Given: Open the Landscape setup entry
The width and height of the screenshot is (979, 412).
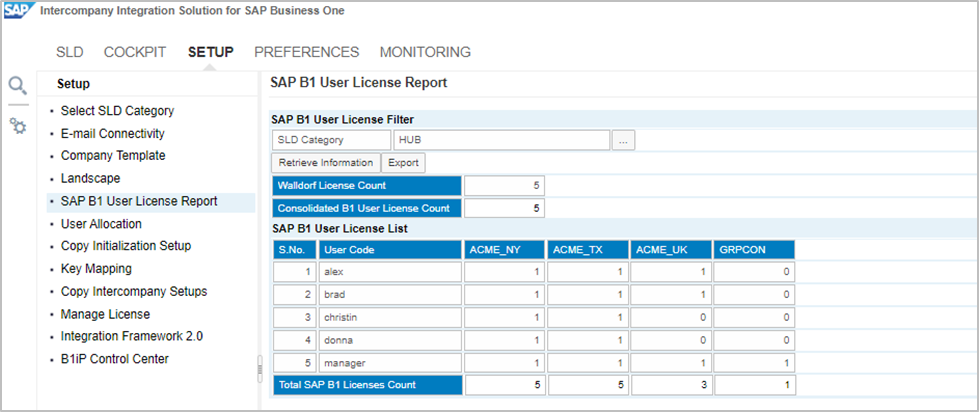Looking at the screenshot, I should [x=90, y=178].
